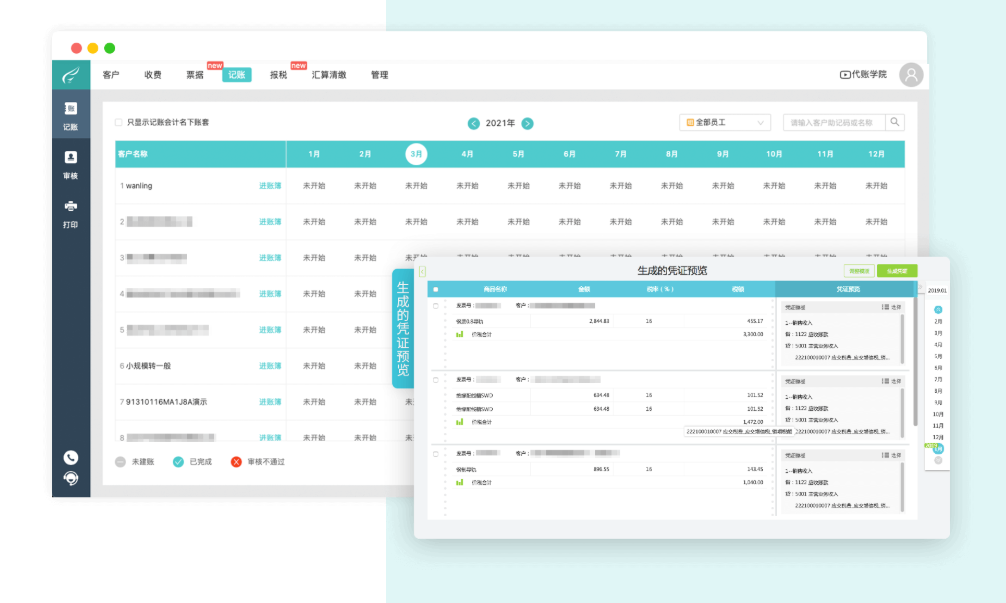Open 记账 bookkeeping in left sidebar
1006x603 pixels.
point(71,115)
